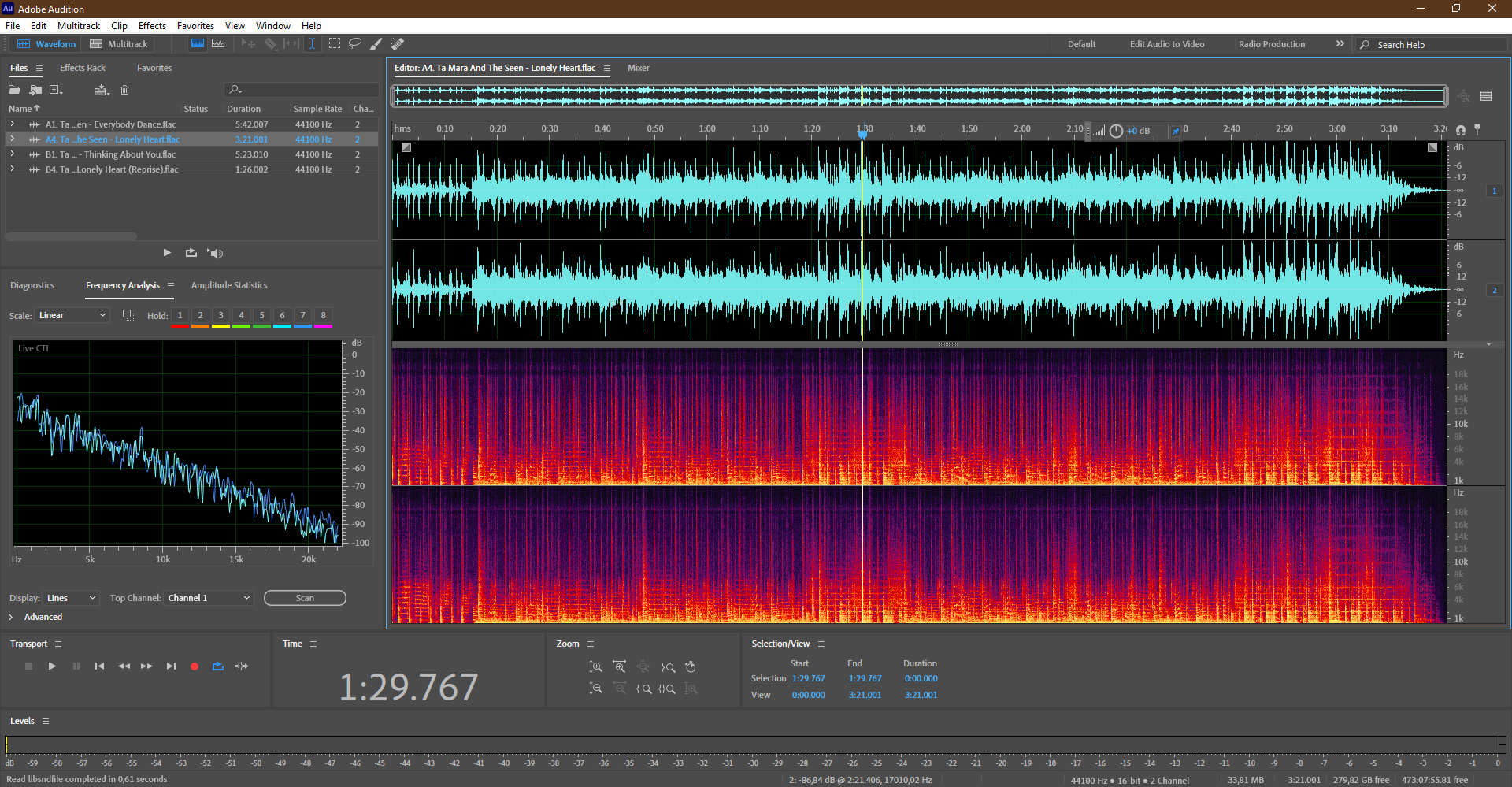Viewport: 1512px width, 787px height.
Task: Adjust the HUD amplitude knob
Action: click(x=1116, y=131)
